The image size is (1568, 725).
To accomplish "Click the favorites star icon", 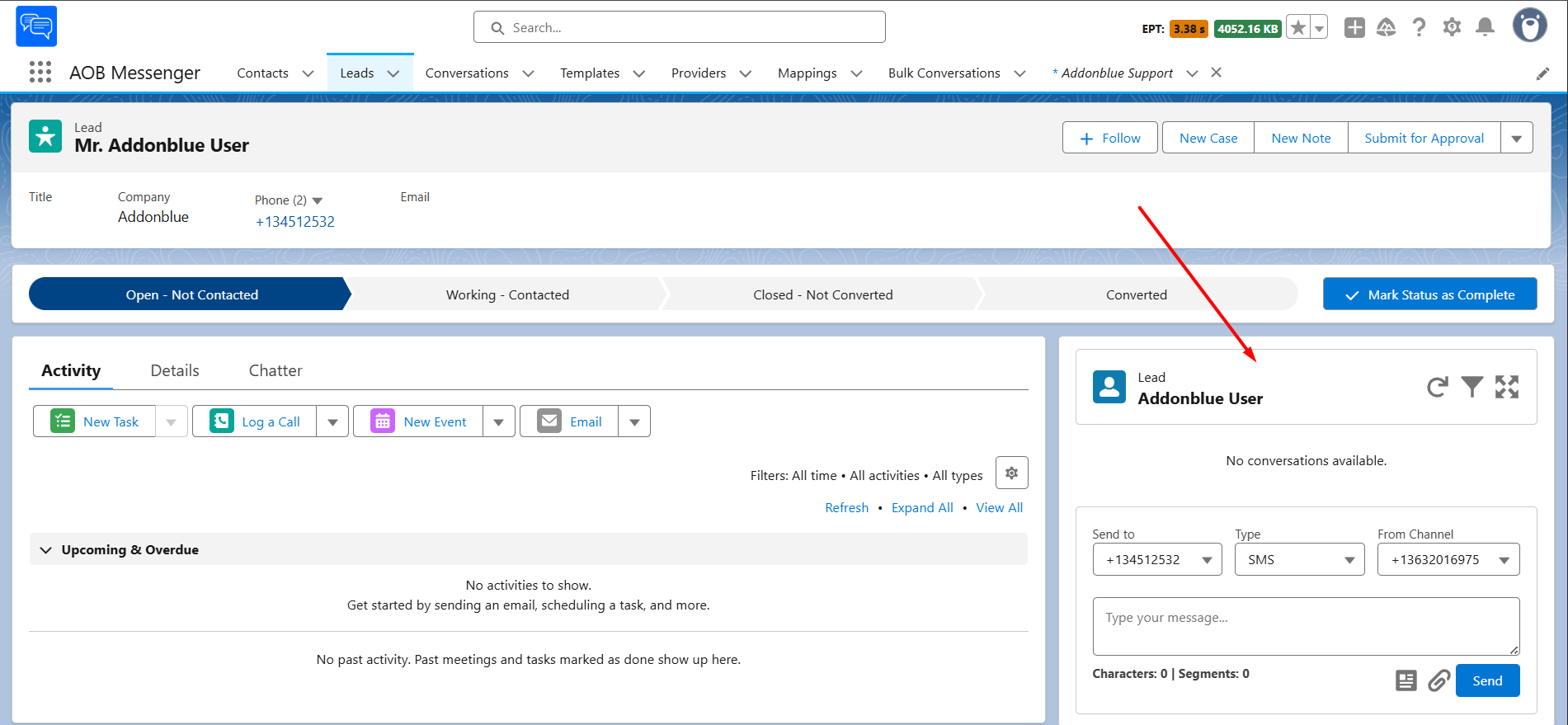I will (1298, 28).
